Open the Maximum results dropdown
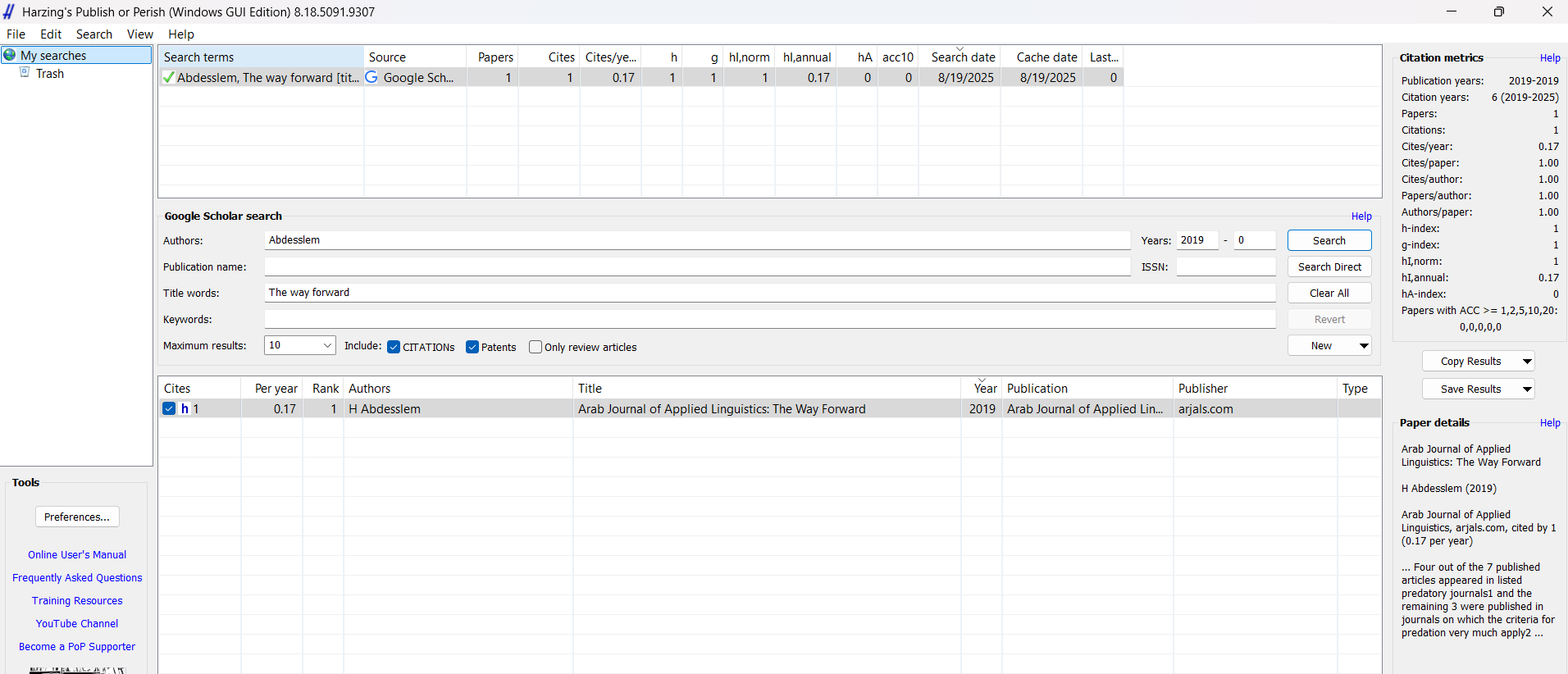1568x674 pixels. pos(300,345)
